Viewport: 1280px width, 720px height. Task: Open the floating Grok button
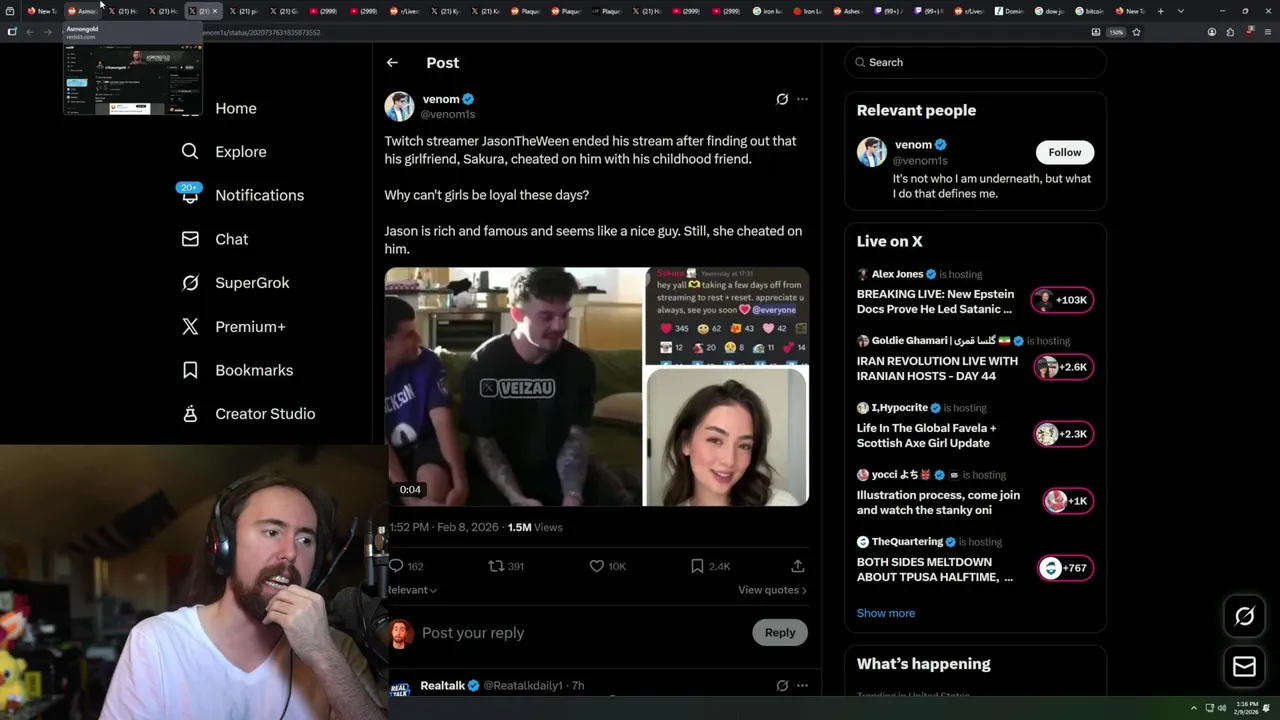1244,617
